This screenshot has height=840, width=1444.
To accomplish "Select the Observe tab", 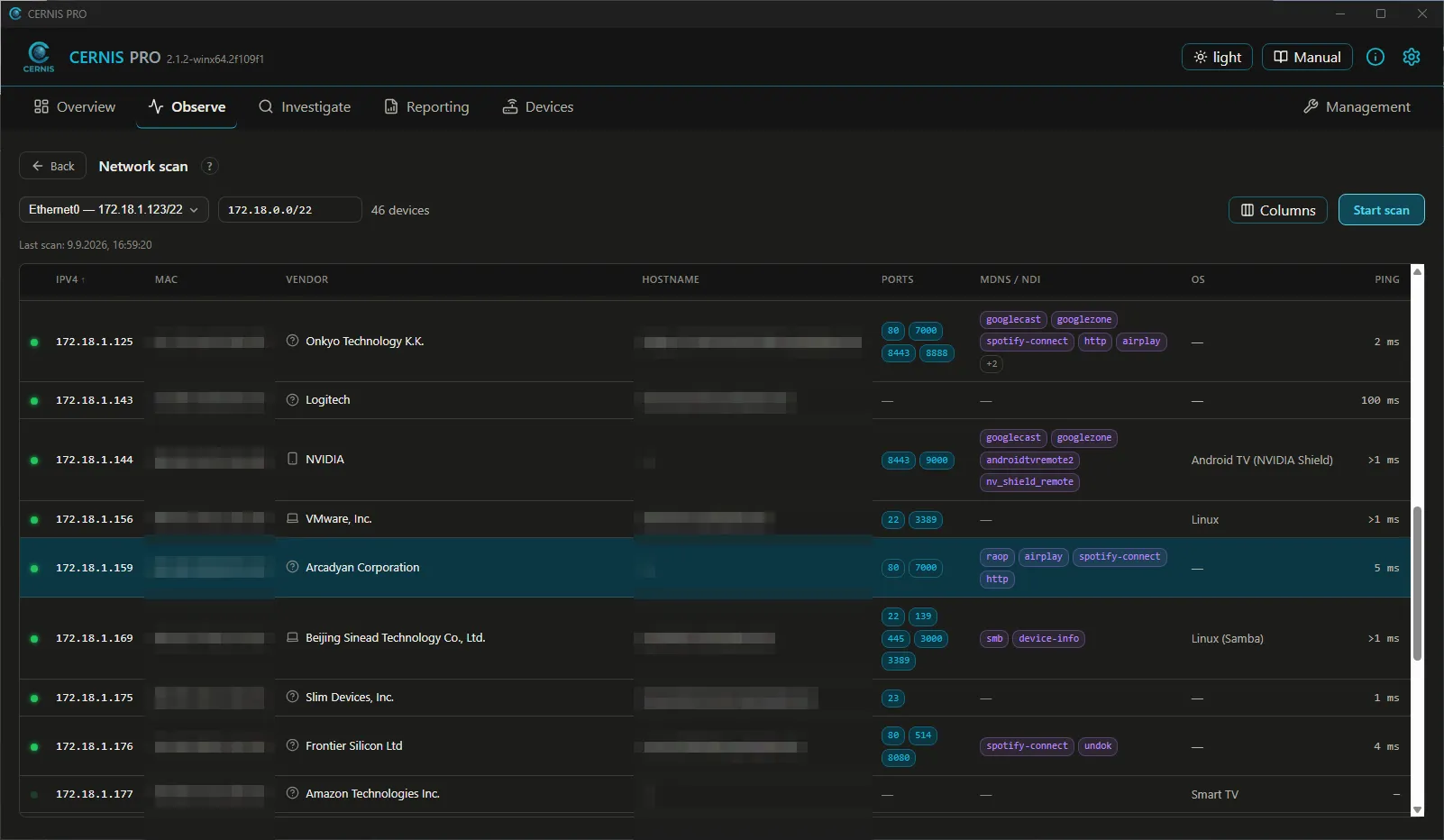I will [187, 106].
